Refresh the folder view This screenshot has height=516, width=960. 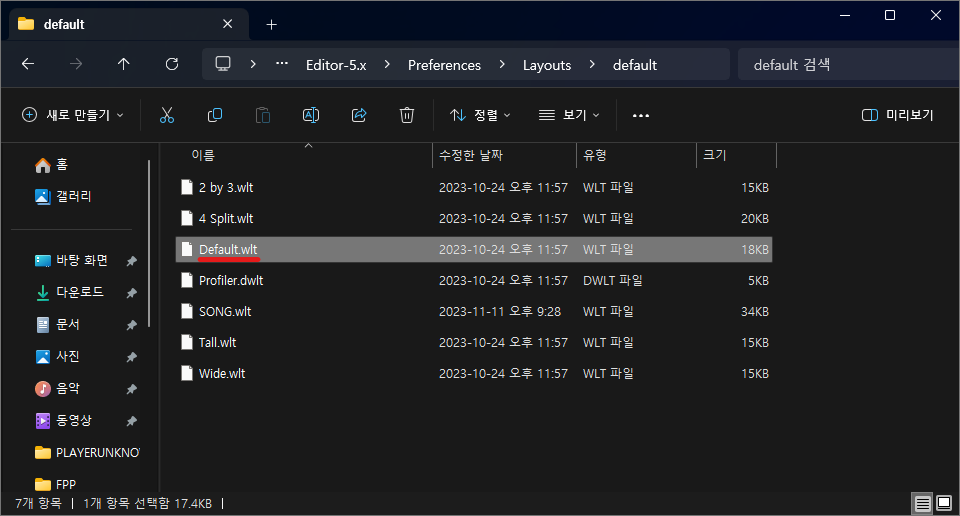click(172, 64)
